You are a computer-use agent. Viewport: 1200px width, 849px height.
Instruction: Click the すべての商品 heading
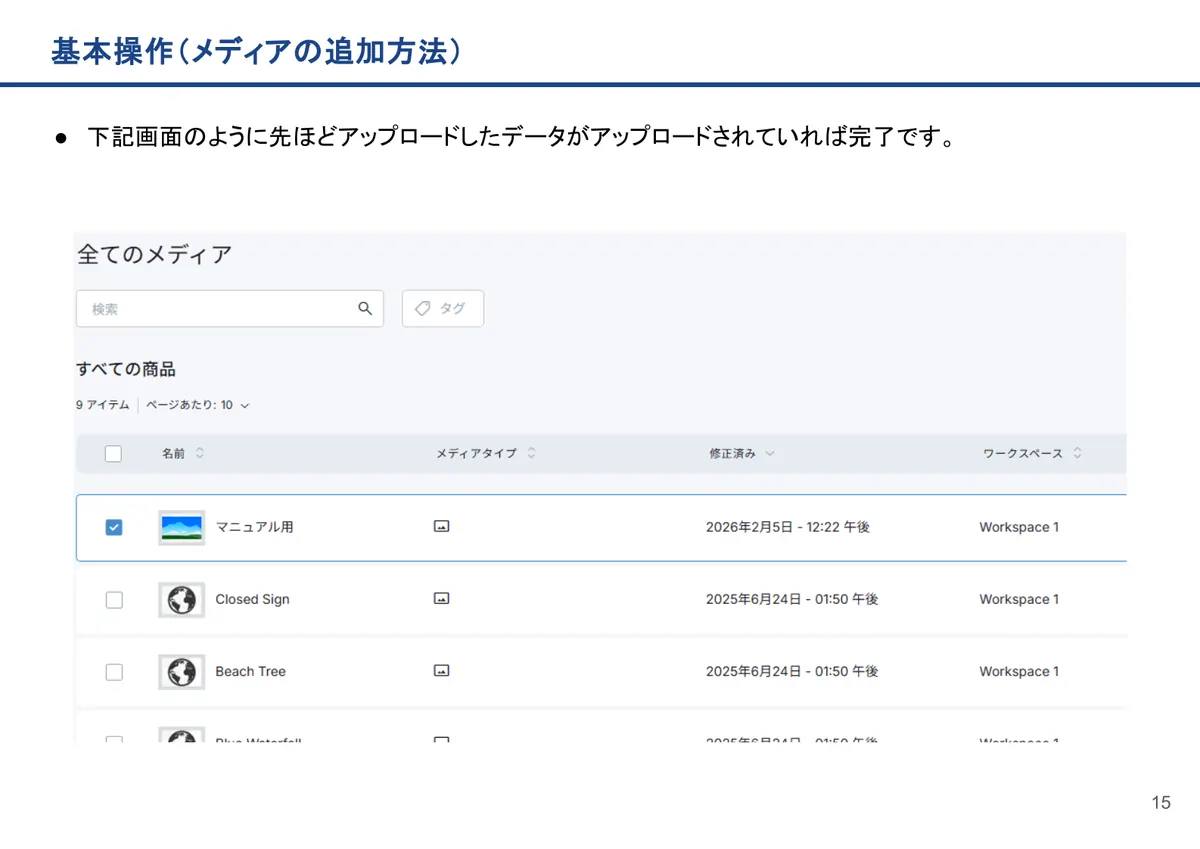coord(126,369)
